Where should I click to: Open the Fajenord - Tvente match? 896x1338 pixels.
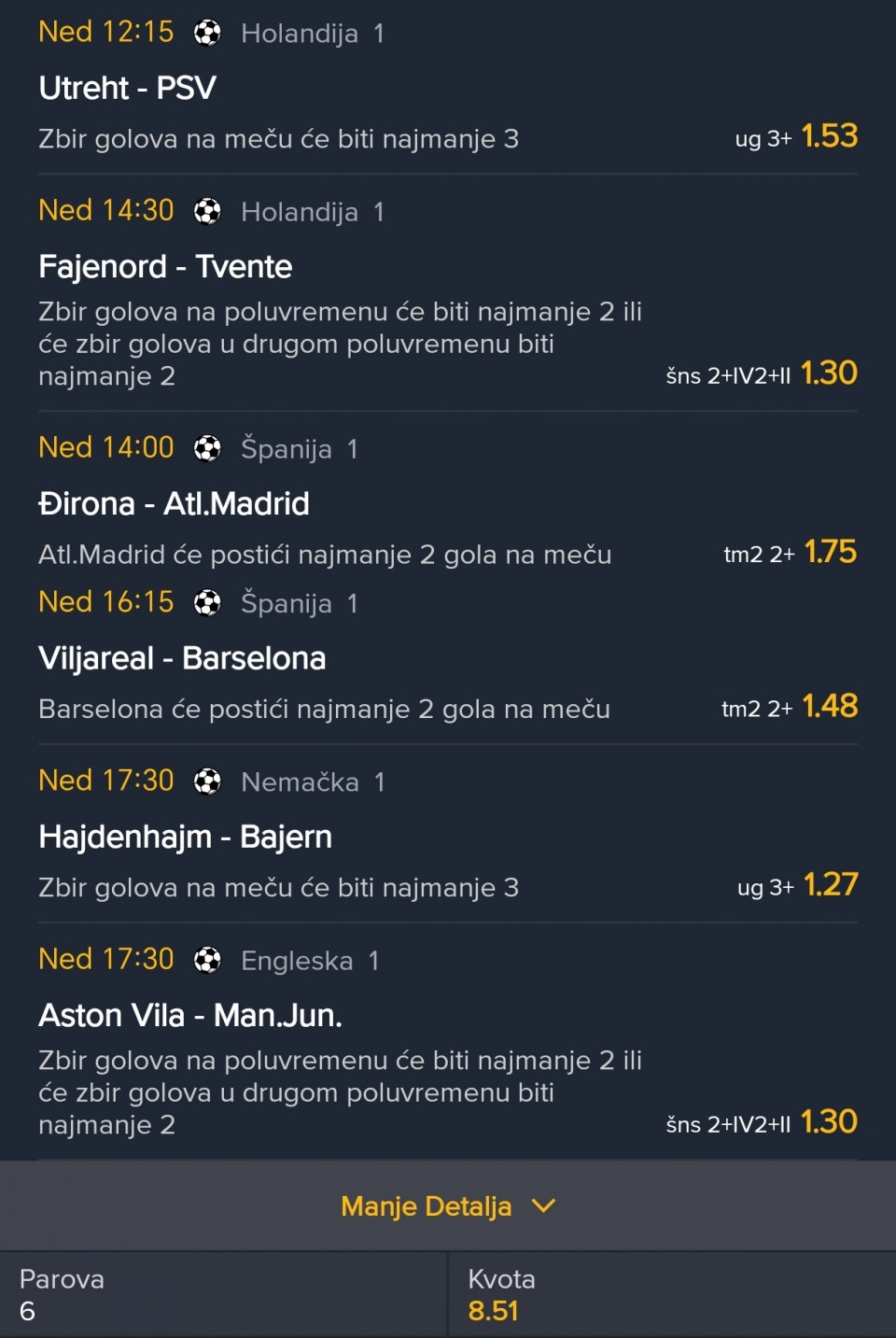point(165,267)
